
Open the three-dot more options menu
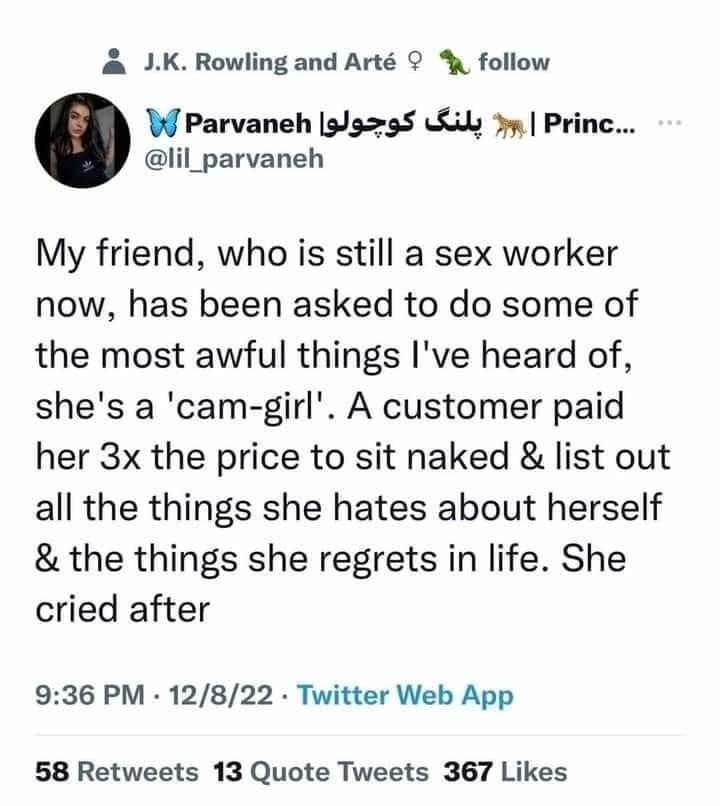(670, 123)
